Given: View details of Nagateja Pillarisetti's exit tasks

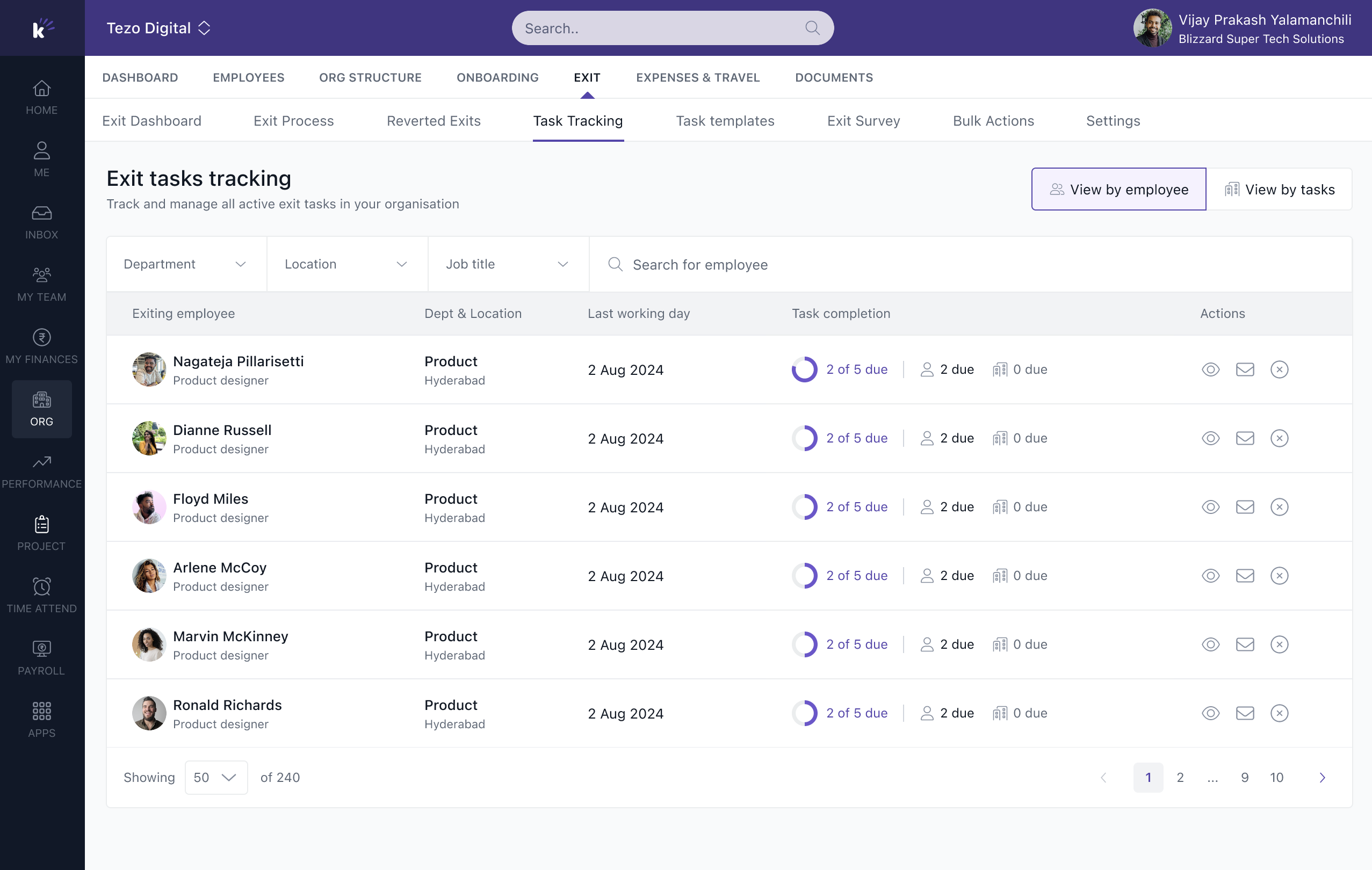Looking at the screenshot, I should [x=1211, y=369].
